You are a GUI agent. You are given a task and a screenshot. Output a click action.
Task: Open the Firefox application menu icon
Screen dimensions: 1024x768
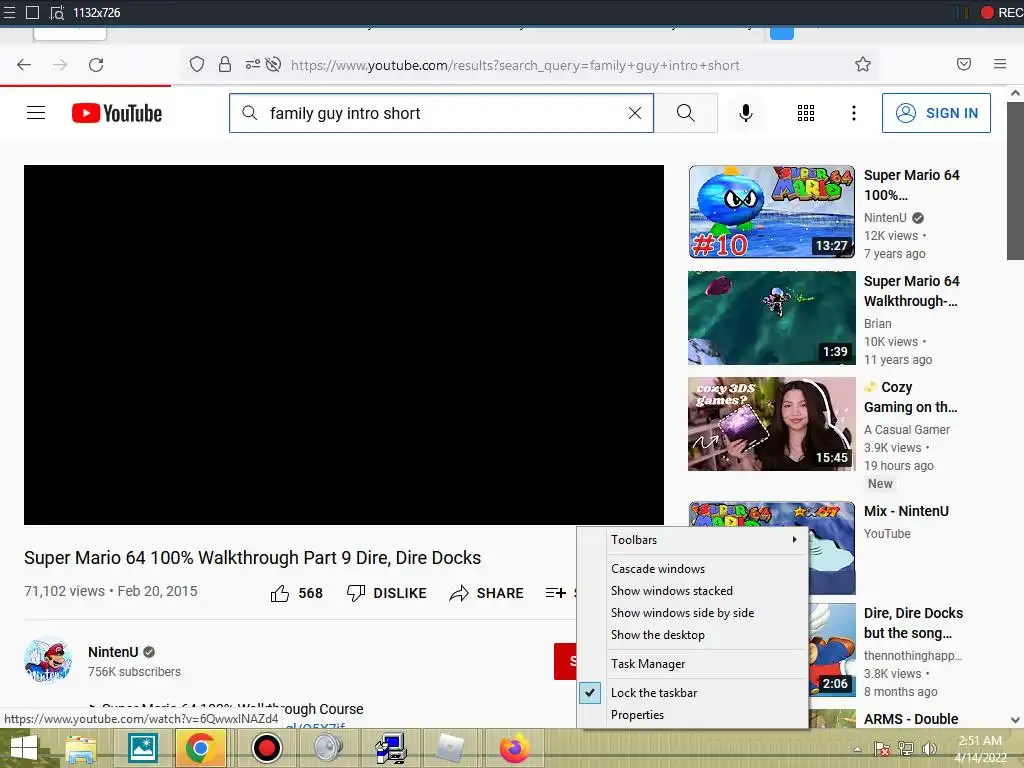[x=1000, y=64]
